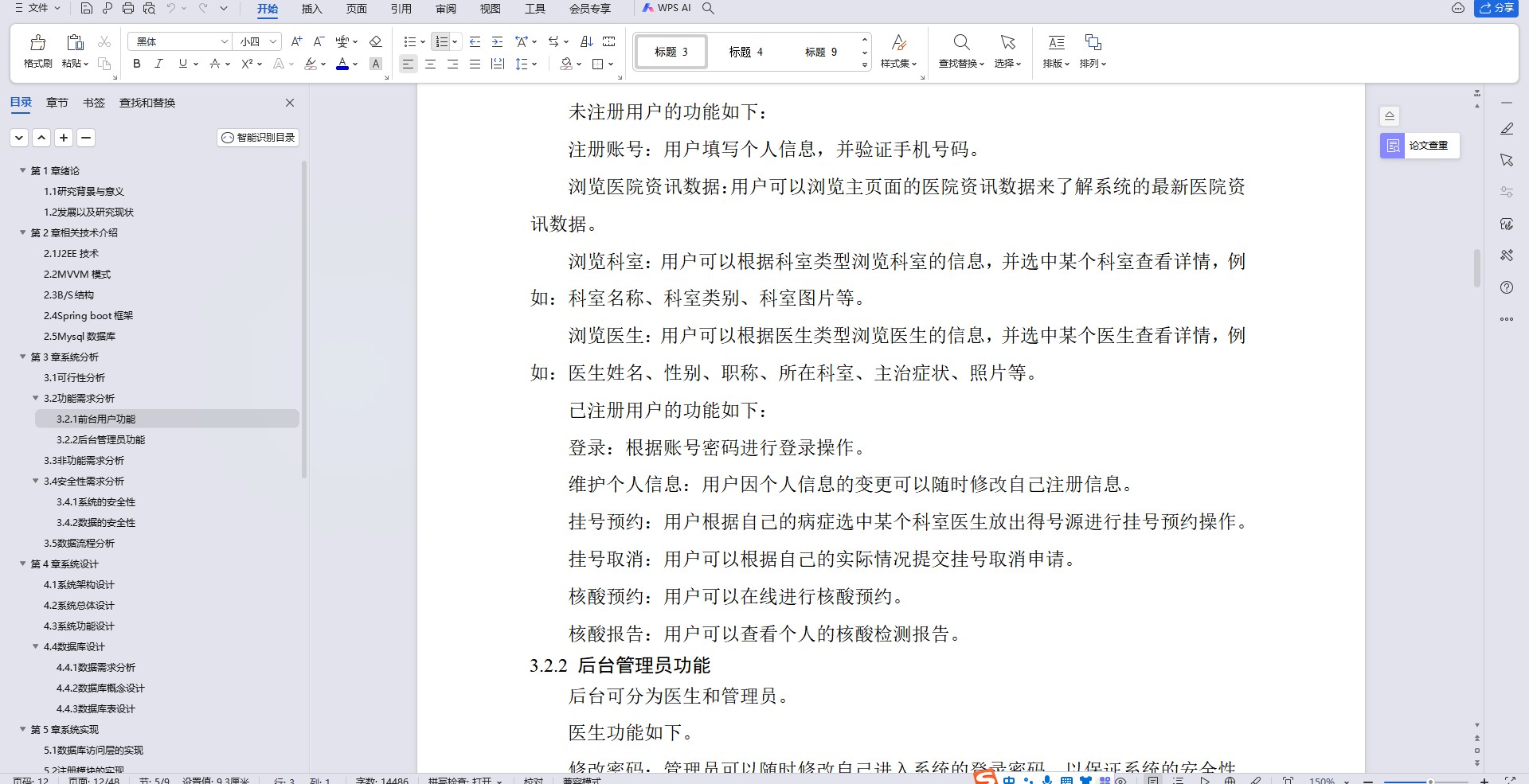
Task: Click the 格式刷 (format painter) icon
Action: point(37,41)
